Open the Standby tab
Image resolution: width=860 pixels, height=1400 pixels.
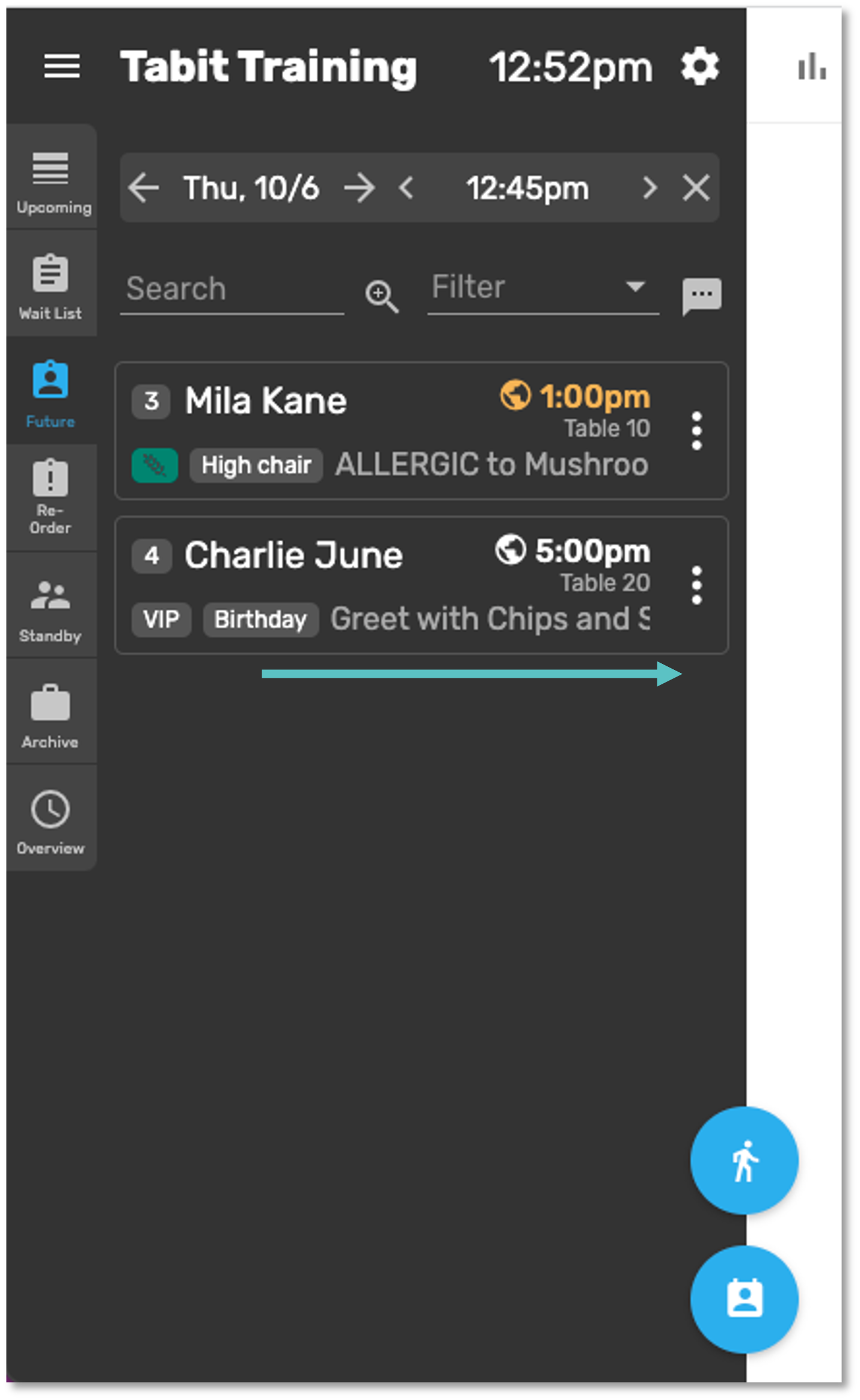coord(51,606)
